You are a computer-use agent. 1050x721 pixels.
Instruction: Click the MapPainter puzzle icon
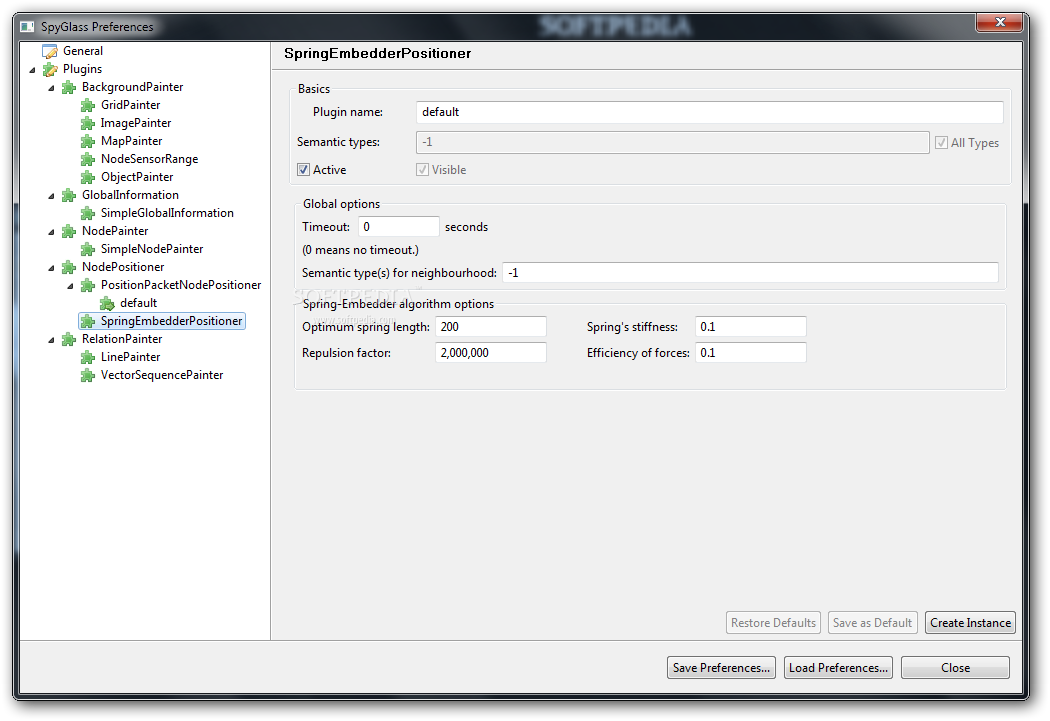[88, 141]
